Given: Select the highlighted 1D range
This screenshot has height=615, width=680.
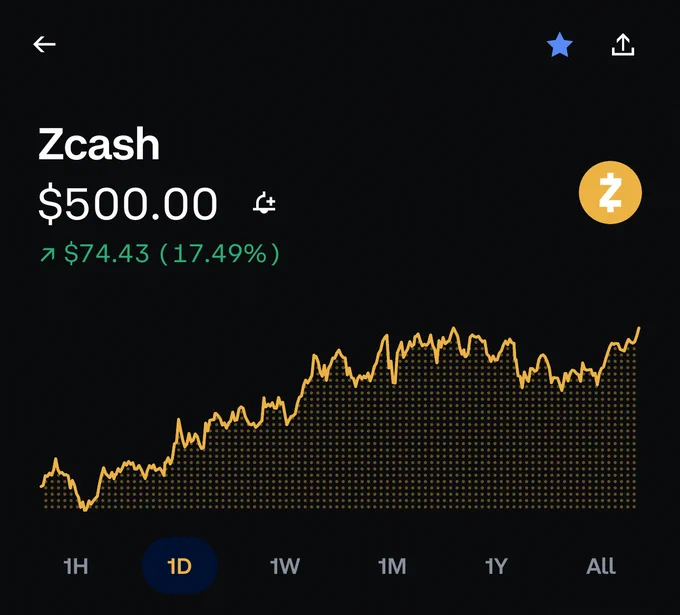Looking at the screenshot, I should click(x=179, y=566).
